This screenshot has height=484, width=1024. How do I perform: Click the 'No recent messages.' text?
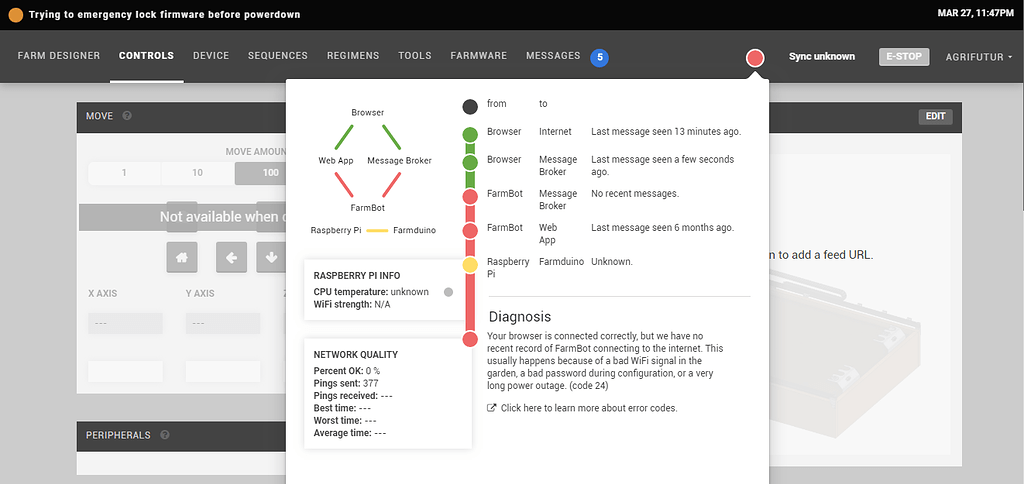[x=635, y=193]
